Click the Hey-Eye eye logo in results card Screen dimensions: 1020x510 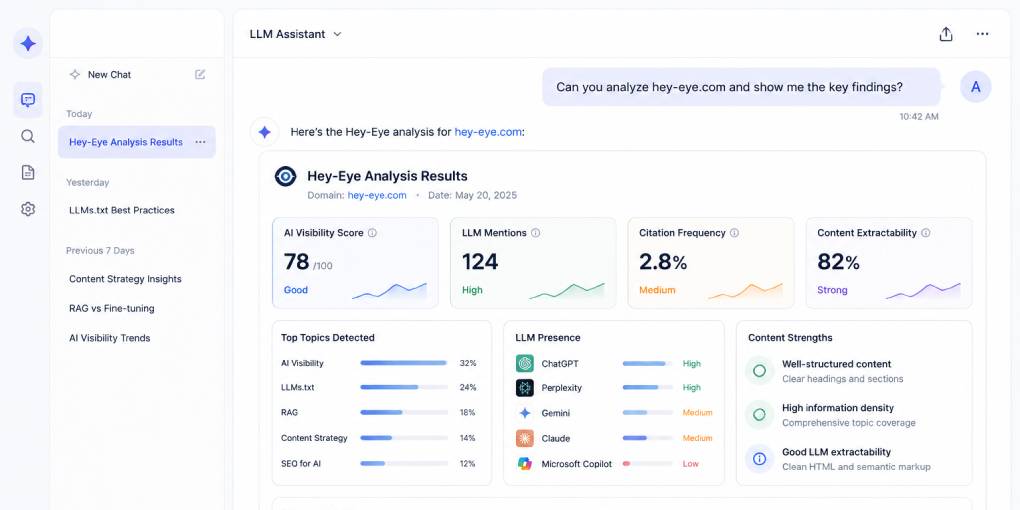pos(286,176)
